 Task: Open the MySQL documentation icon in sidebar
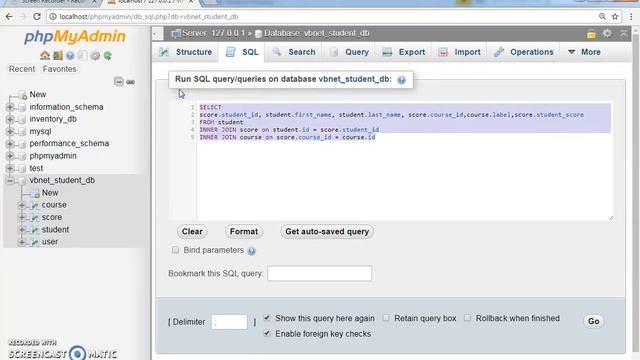pyautogui.click(x=82, y=56)
